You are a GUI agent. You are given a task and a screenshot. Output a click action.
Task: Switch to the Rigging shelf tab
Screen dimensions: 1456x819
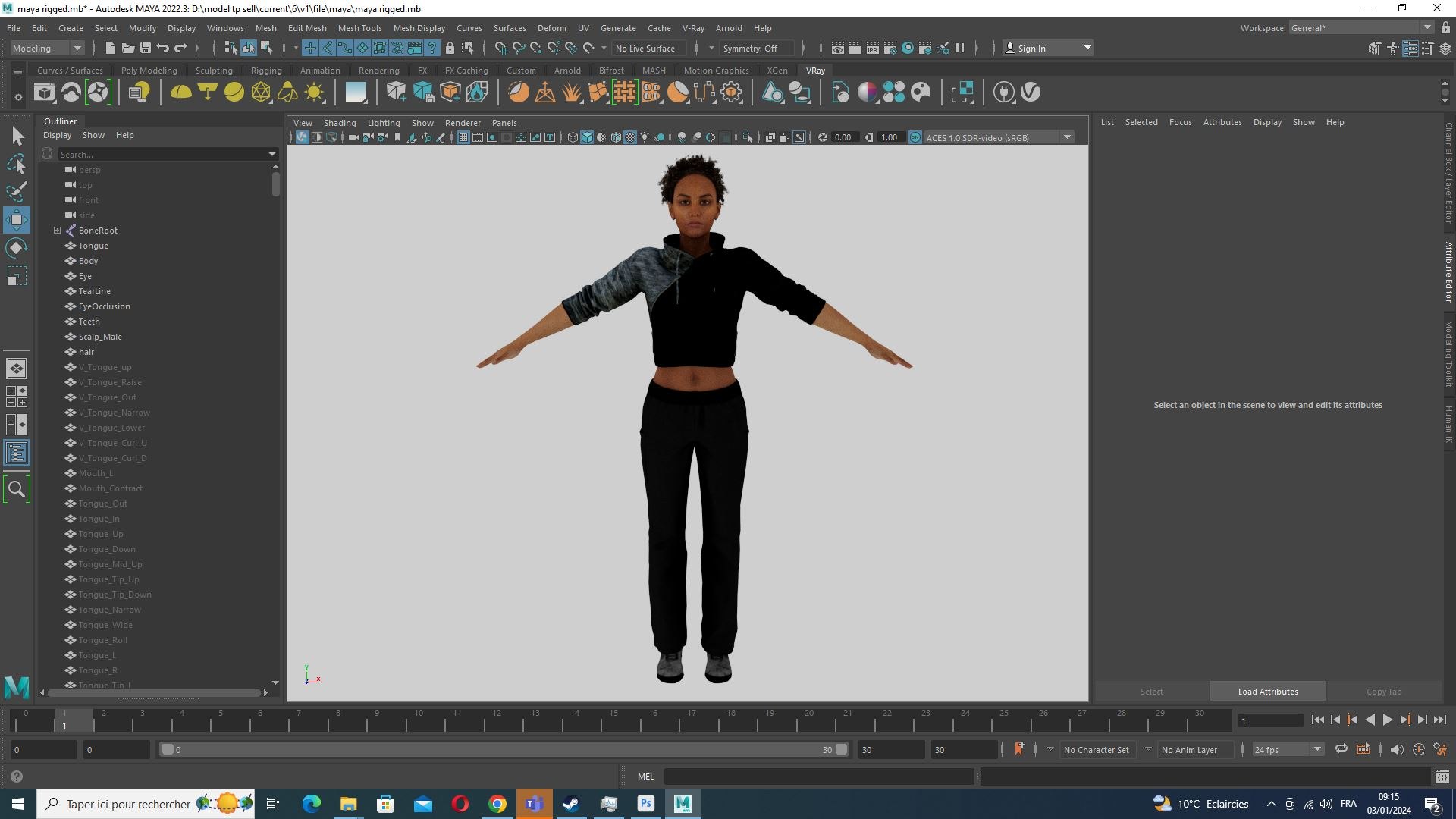pos(265,71)
